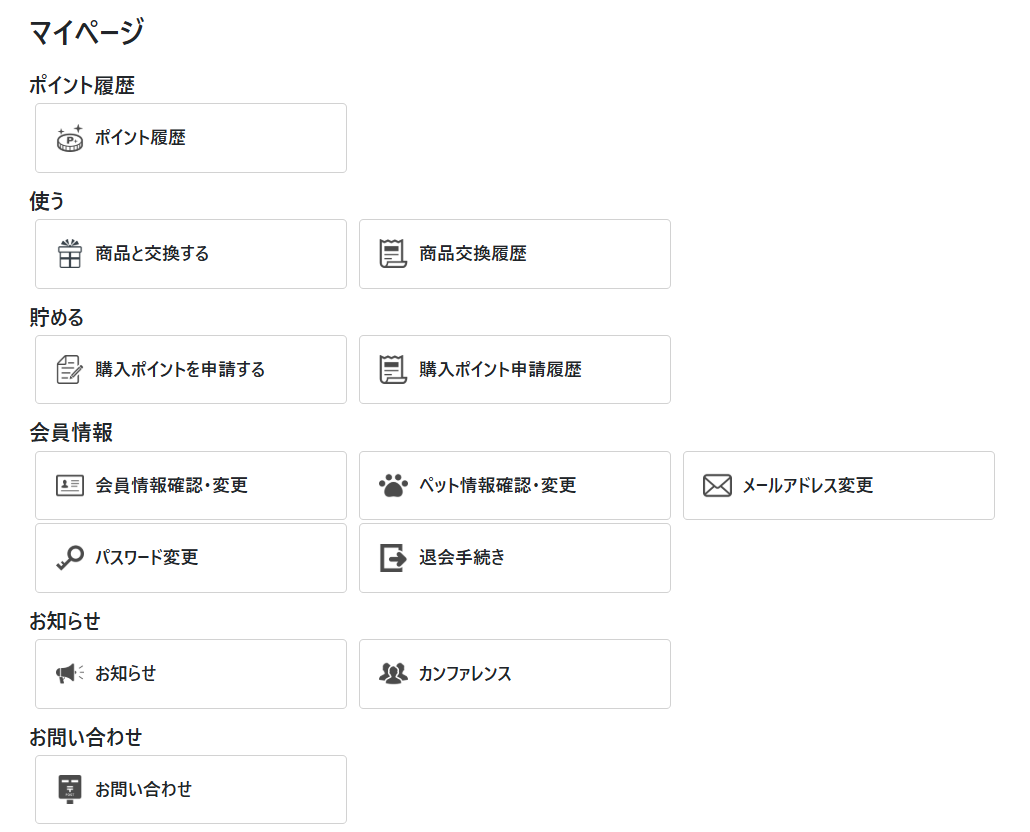View 購入ポイント申請履歴
1030x832 pixels.
[515, 370]
